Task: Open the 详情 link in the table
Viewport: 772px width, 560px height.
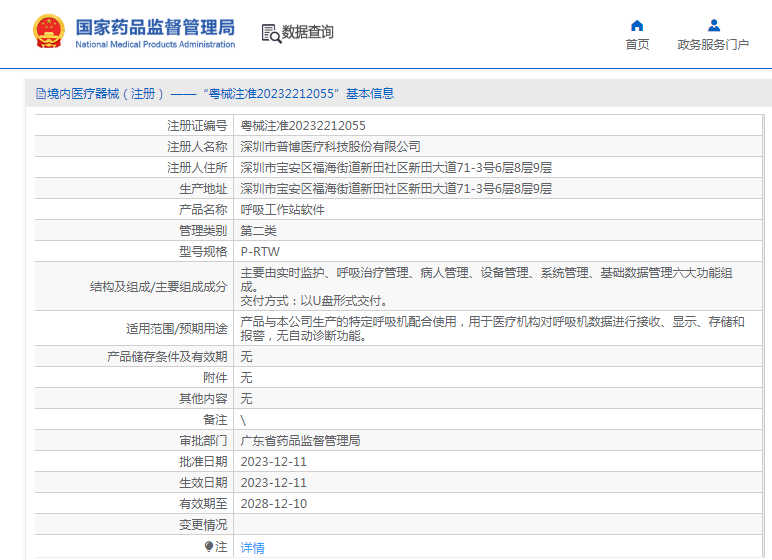Action: click(x=253, y=547)
